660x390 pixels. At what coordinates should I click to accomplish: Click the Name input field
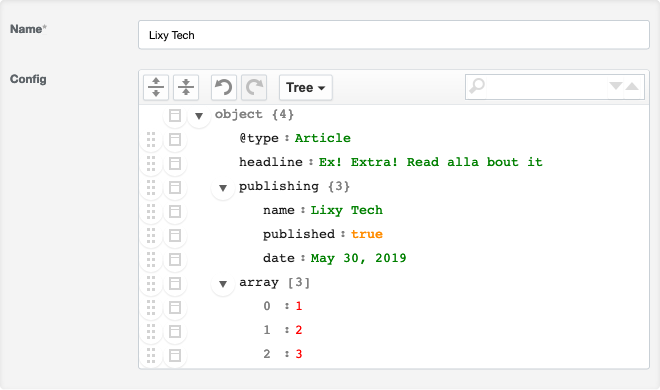tap(394, 35)
